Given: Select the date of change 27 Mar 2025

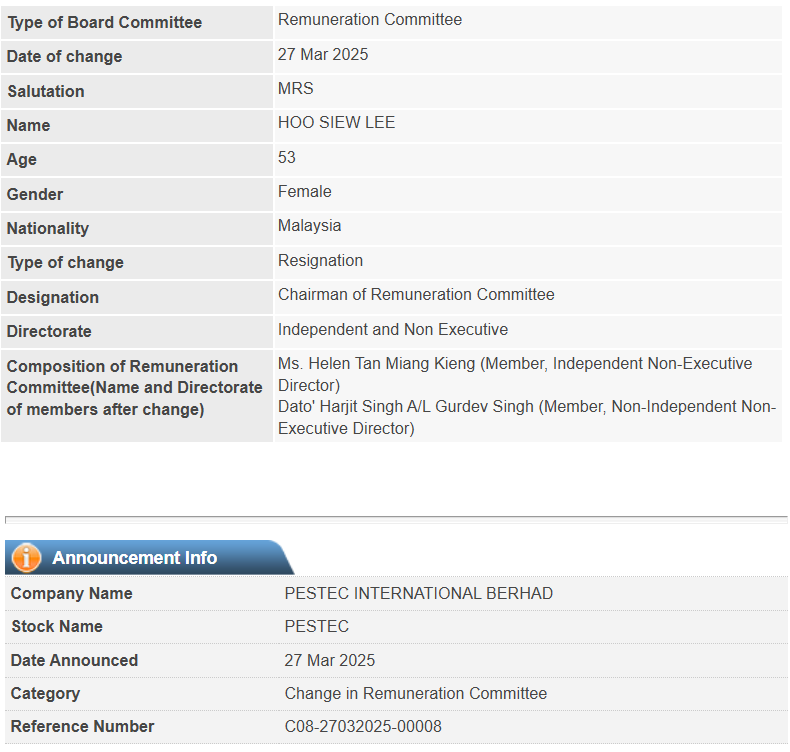Looking at the screenshot, I should pos(323,54).
